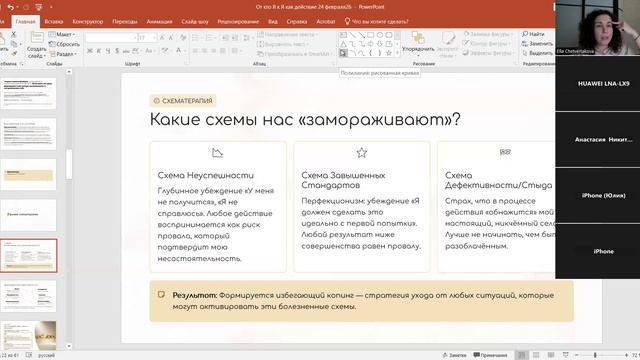The width and height of the screenshot is (640, 360).
Task: Click the Format Painter brush icon
Action: tap(14, 53)
